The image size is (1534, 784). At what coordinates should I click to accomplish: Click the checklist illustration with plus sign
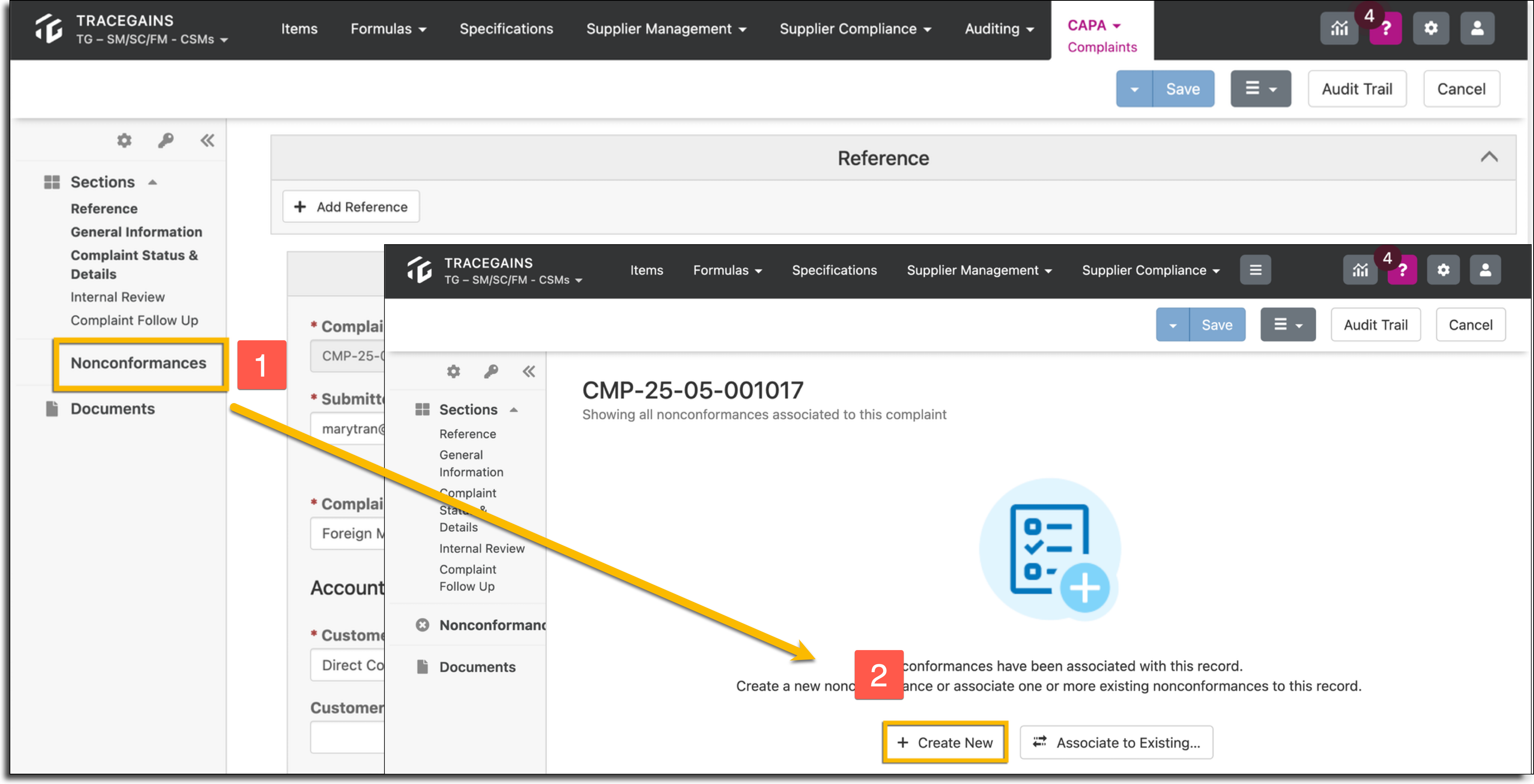tap(1050, 549)
